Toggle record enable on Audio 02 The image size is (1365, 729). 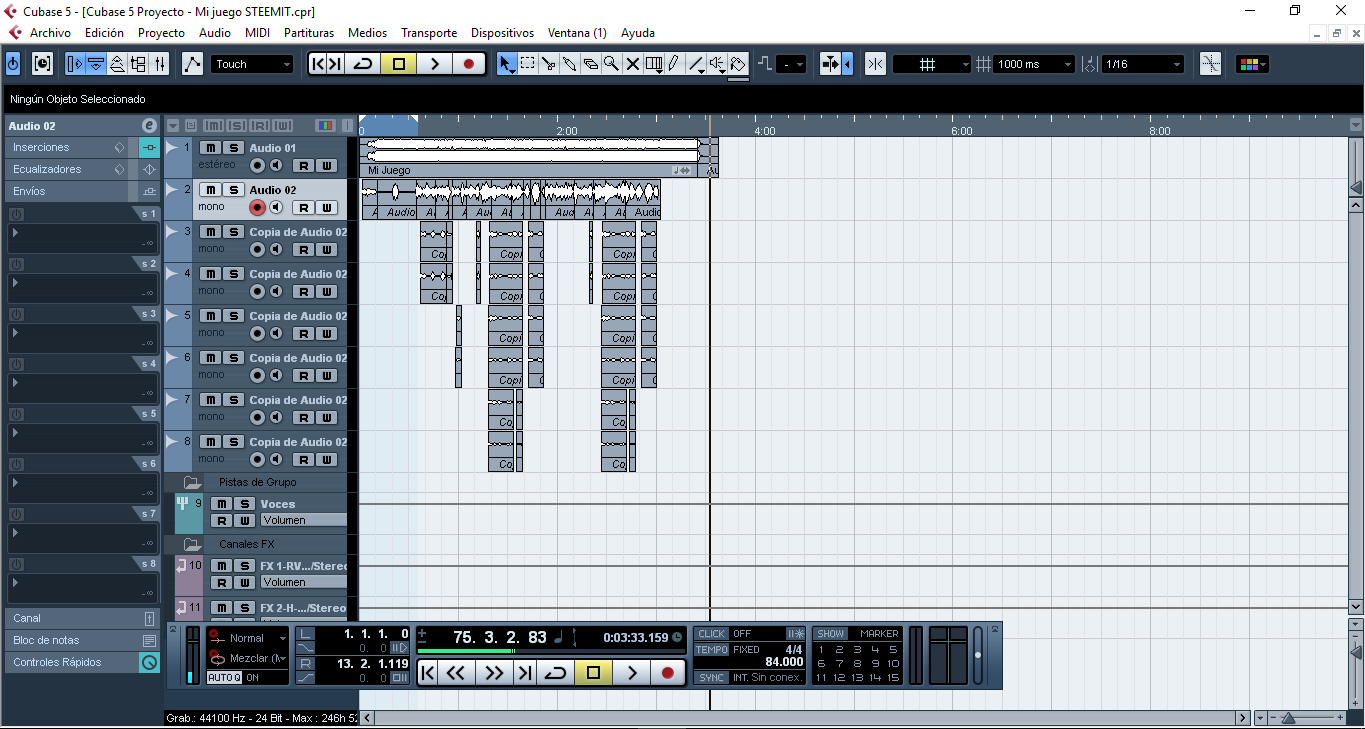pyautogui.click(x=257, y=208)
